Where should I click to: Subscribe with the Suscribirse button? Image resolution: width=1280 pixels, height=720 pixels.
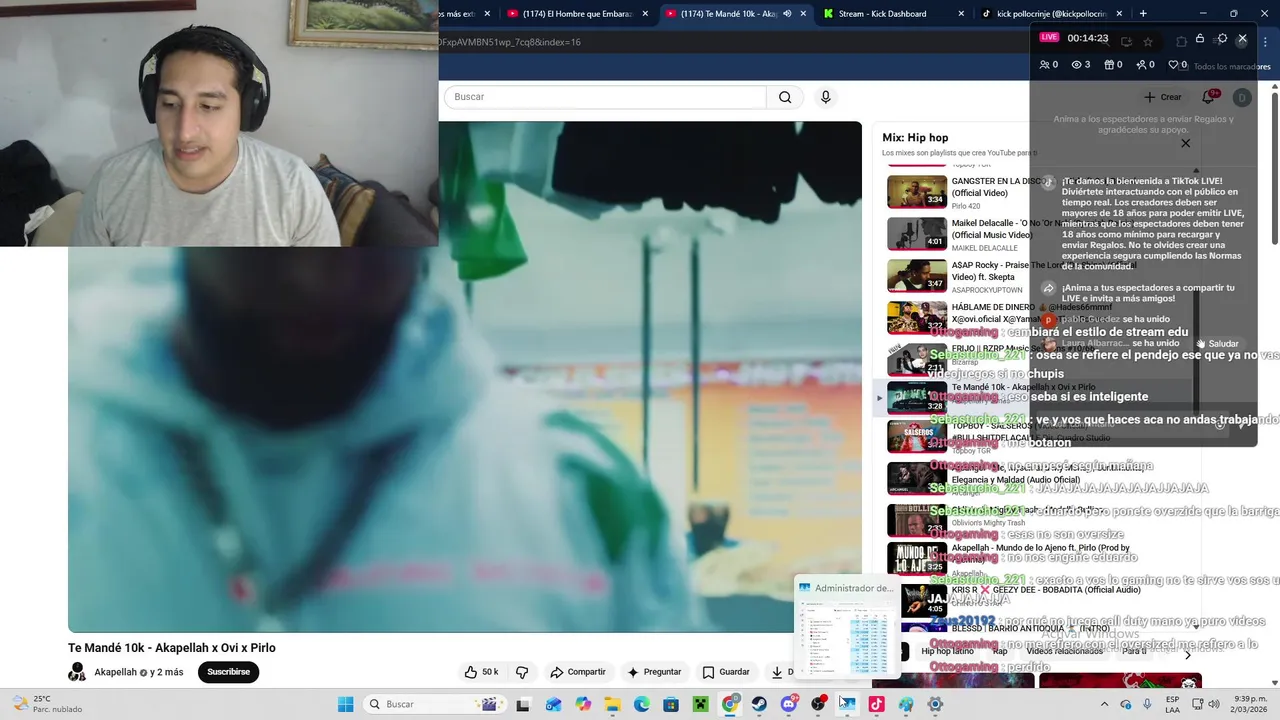pyautogui.click(x=228, y=672)
